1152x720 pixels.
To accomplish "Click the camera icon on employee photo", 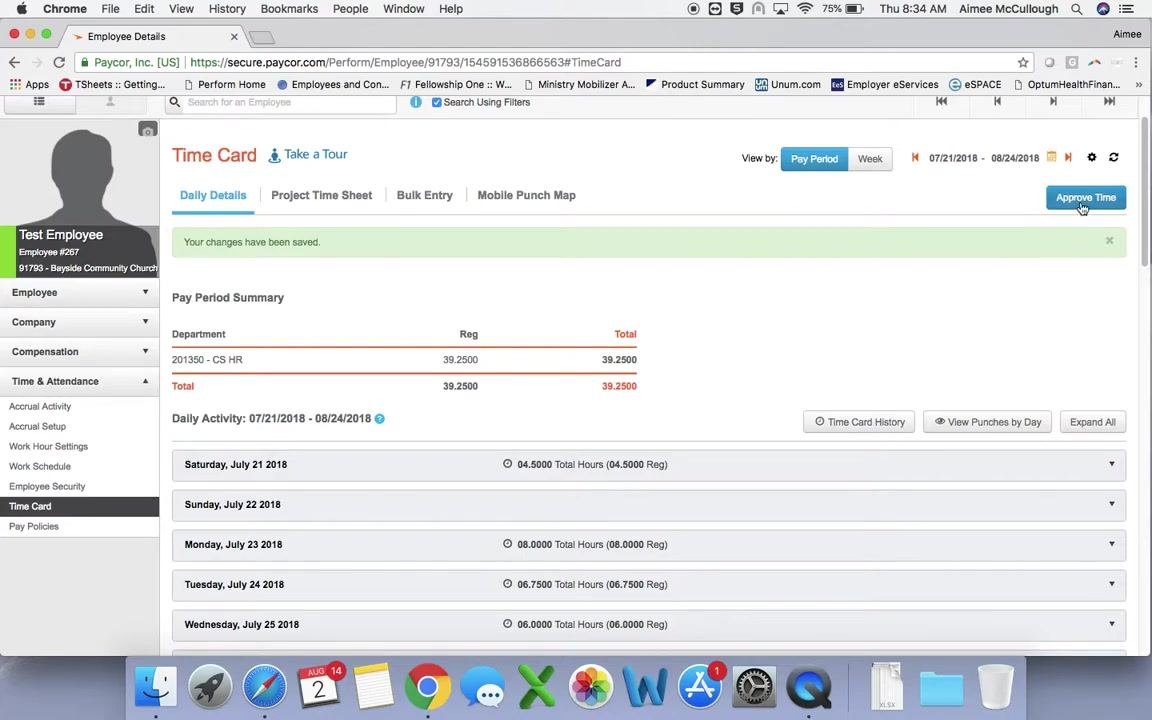I will pyautogui.click(x=148, y=129).
